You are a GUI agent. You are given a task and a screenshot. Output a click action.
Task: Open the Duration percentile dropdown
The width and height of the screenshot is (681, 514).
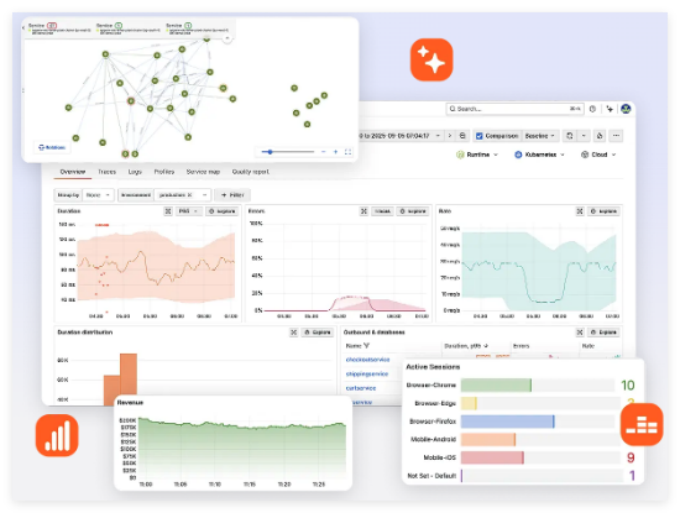pos(188,211)
